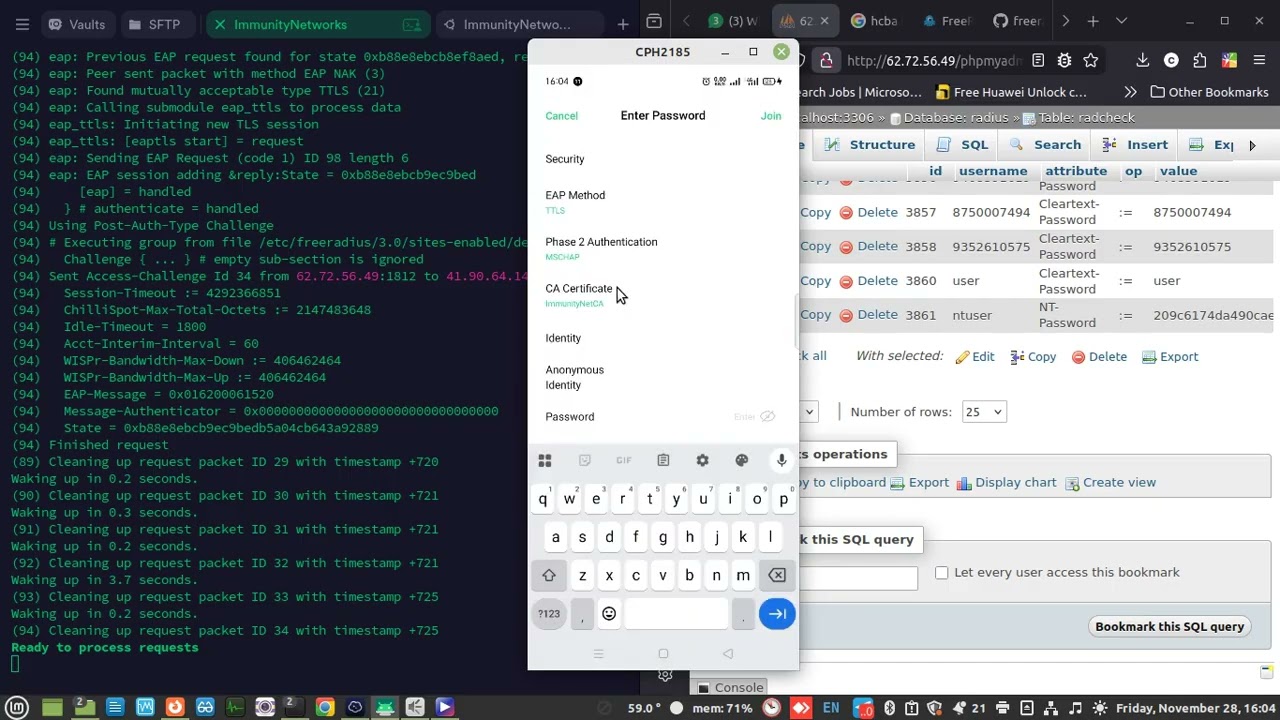Tap emoji key on phone keyboard
The width and height of the screenshot is (1280, 720).
coord(609,613)
